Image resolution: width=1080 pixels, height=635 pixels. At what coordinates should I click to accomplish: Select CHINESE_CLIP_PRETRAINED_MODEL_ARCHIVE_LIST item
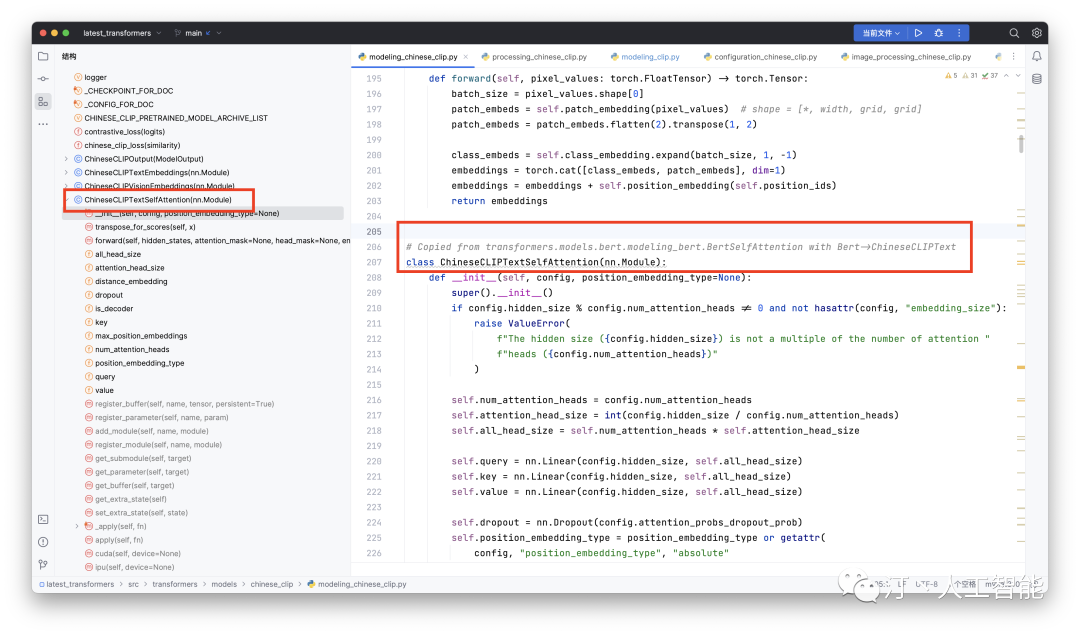[176, 118]
